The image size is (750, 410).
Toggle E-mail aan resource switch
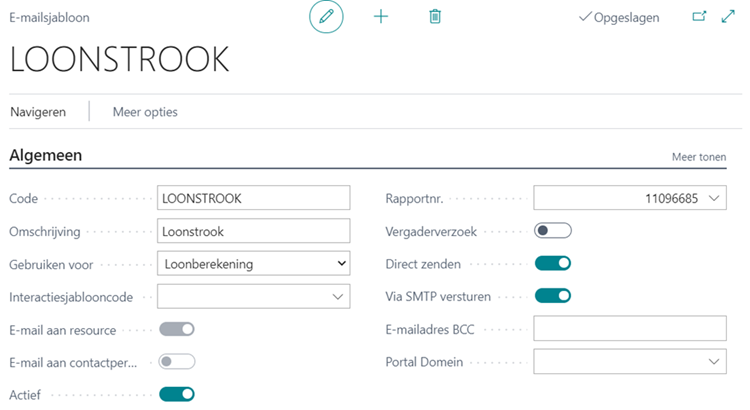pos(176,329)
